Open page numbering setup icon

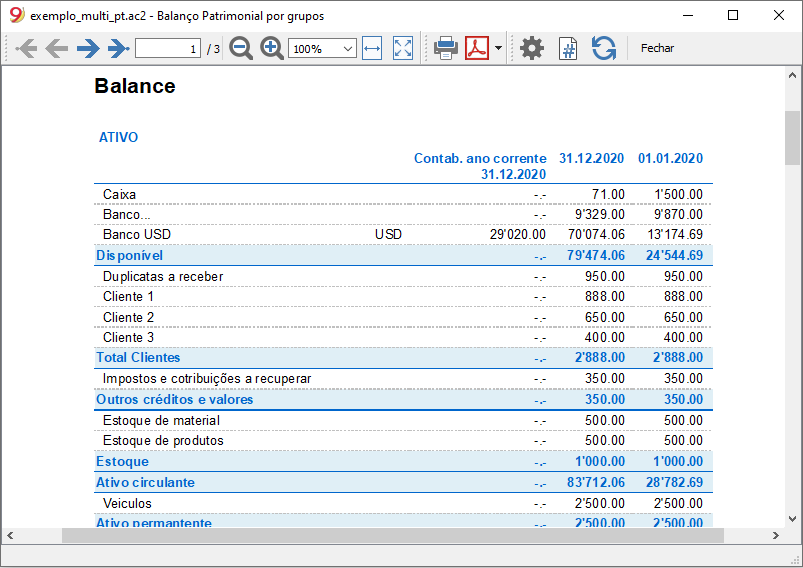coord(568,49)
